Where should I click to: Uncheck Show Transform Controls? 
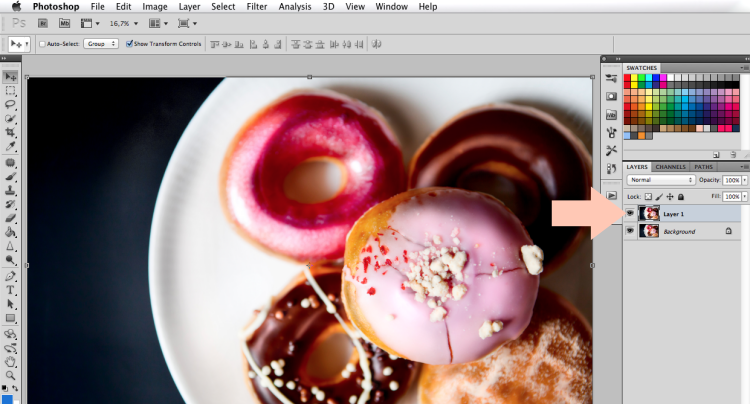tap(129, 44)
